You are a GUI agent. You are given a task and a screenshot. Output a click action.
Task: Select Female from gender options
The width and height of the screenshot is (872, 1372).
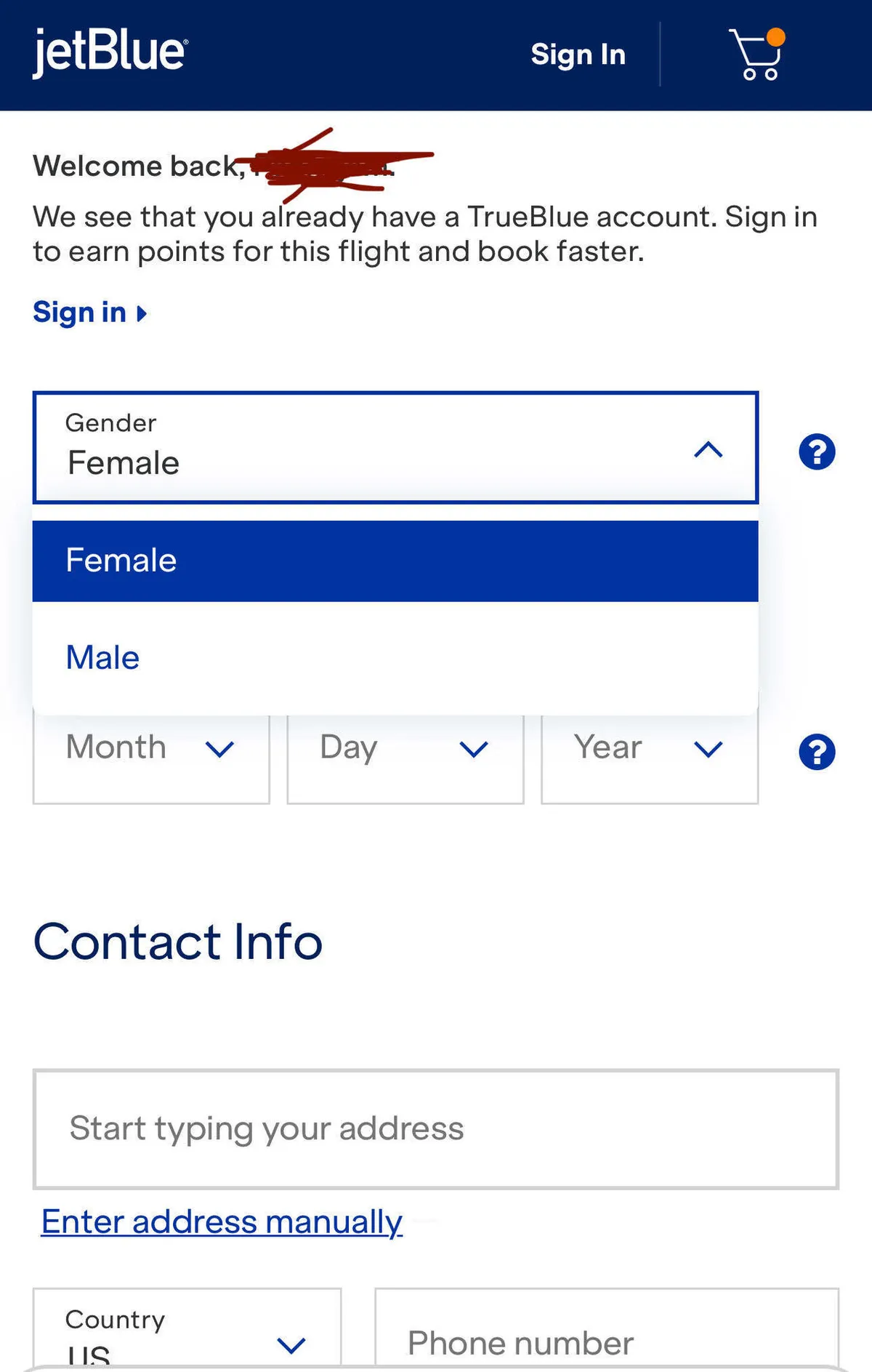pos(395,561)
